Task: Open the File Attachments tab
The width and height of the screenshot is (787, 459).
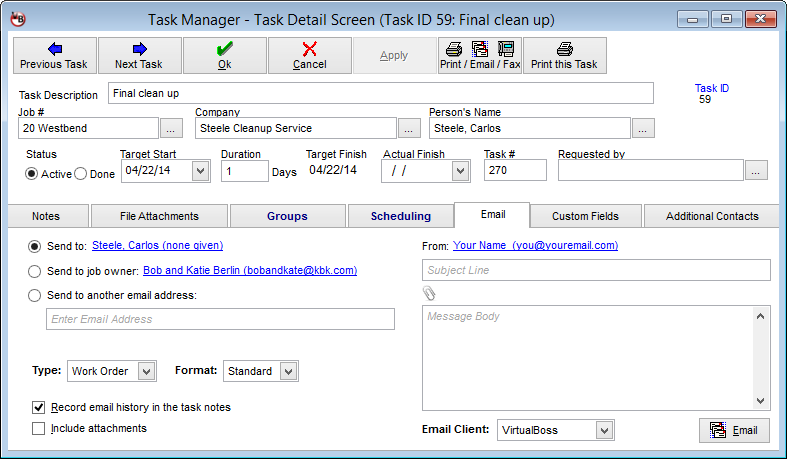Action: pos(158,216)
